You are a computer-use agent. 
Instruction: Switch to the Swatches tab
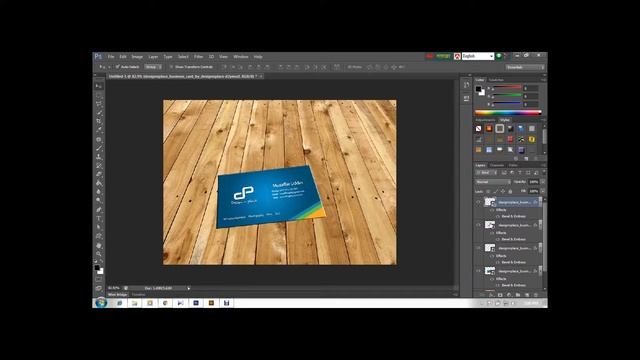[496, 80]
